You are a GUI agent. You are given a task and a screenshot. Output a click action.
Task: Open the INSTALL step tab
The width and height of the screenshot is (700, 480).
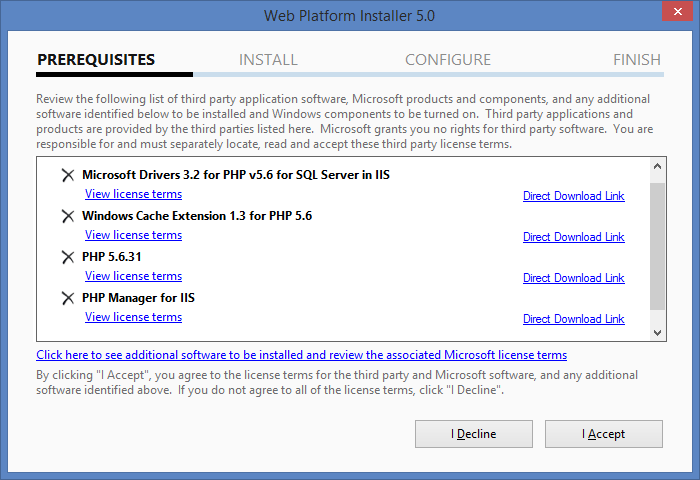coord(268,60)
